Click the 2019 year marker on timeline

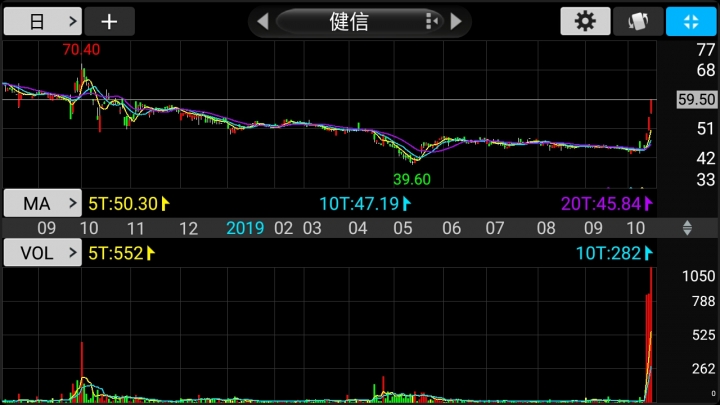pos(245,228)
